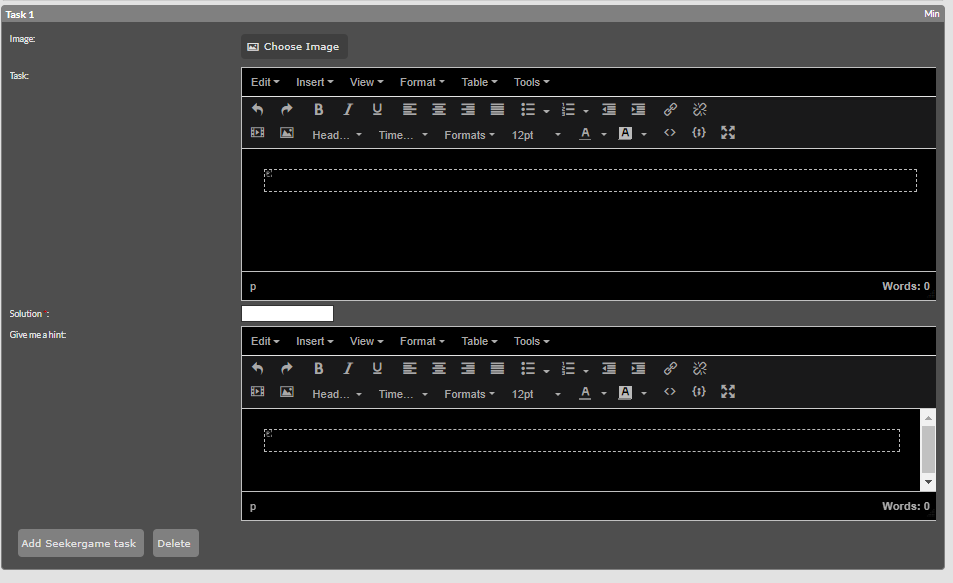Click the text color swatch in Task editor
This screenshot has height=583, width=953.
click(x=586, y=134)
